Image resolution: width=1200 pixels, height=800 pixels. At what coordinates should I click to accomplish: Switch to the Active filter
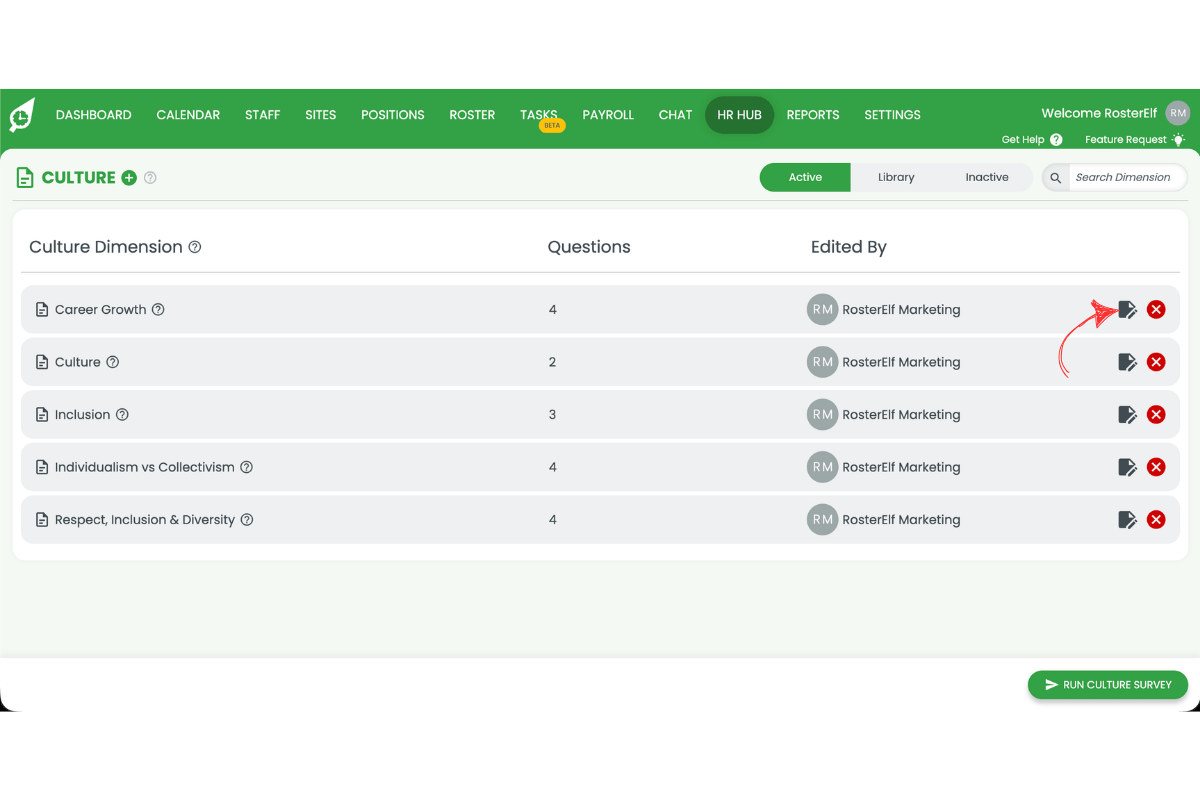[805, 177]
